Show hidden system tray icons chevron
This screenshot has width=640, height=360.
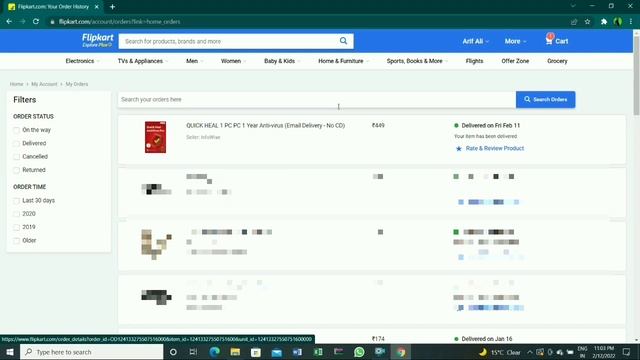pyautogui.click(x=529, y=352)
